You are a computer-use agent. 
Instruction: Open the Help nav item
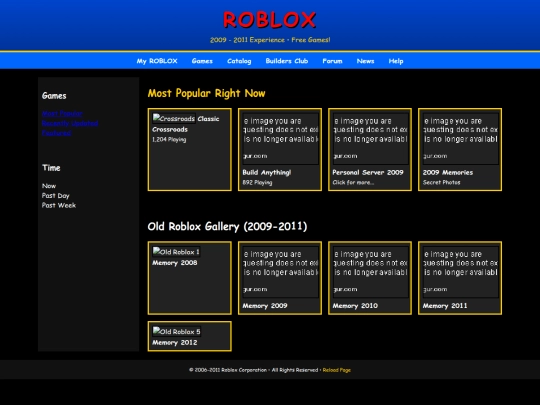click(396, 61)
